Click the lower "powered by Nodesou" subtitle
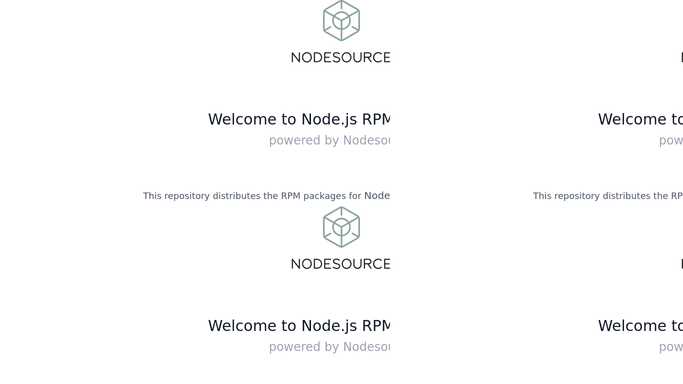 [x=330, y=347]
